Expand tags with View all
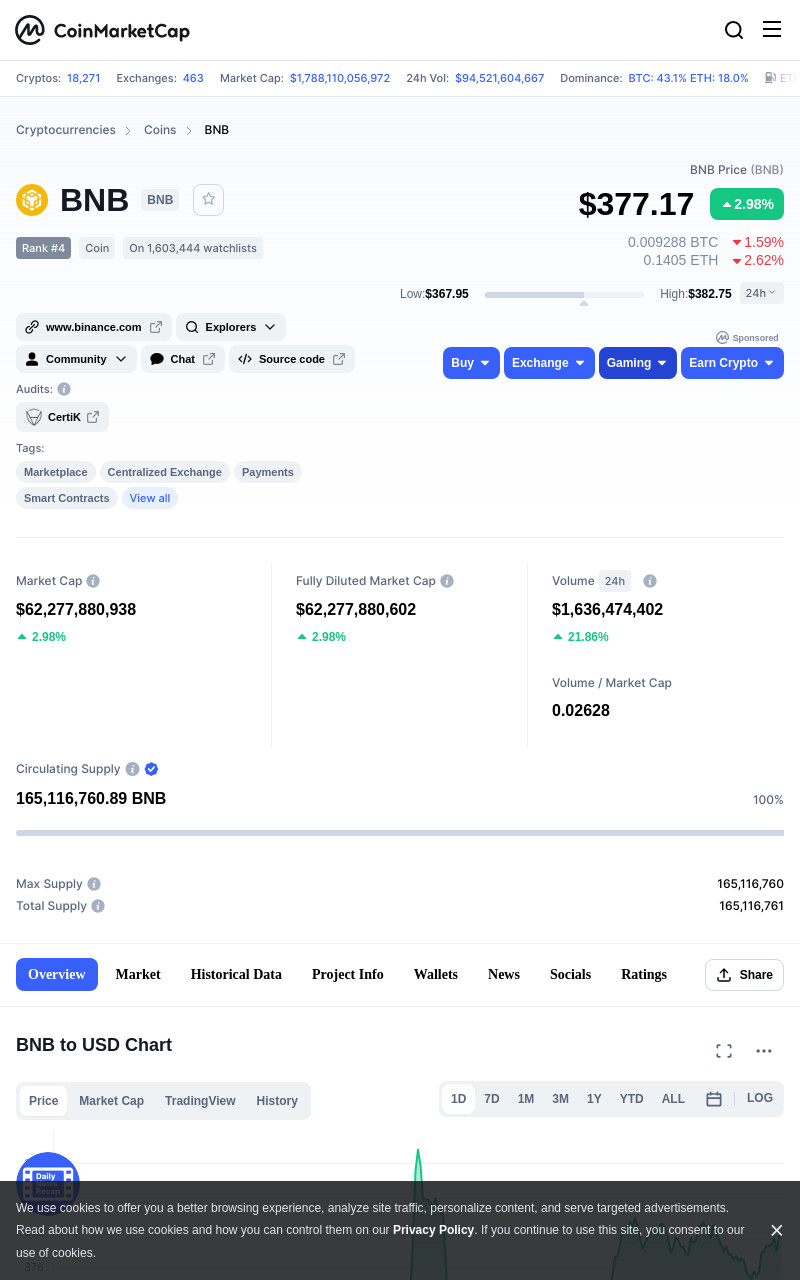 pyautogui.click(x=150, y=498)
